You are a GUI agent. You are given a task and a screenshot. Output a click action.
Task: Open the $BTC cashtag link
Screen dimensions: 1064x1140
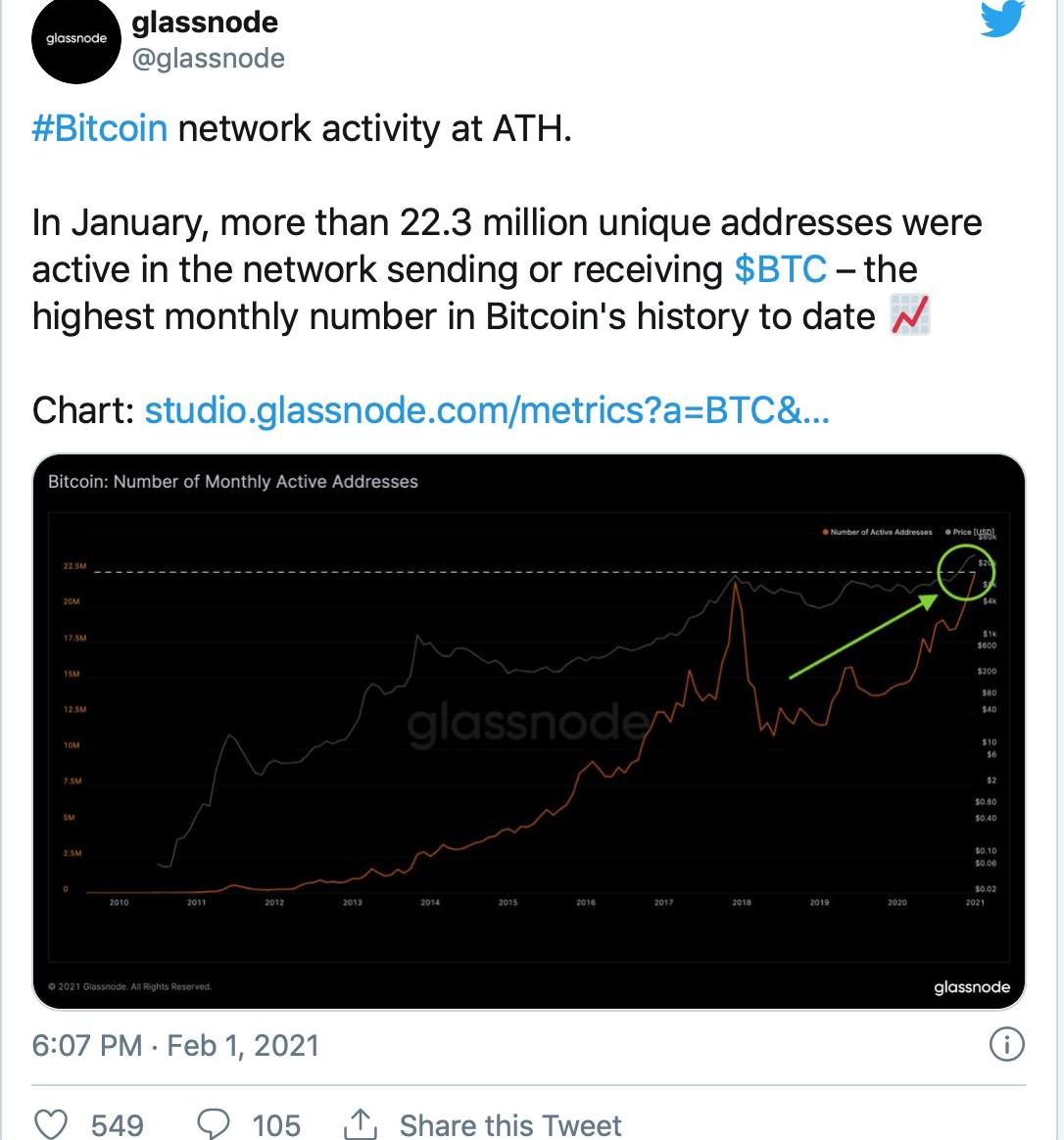point(780,270)
